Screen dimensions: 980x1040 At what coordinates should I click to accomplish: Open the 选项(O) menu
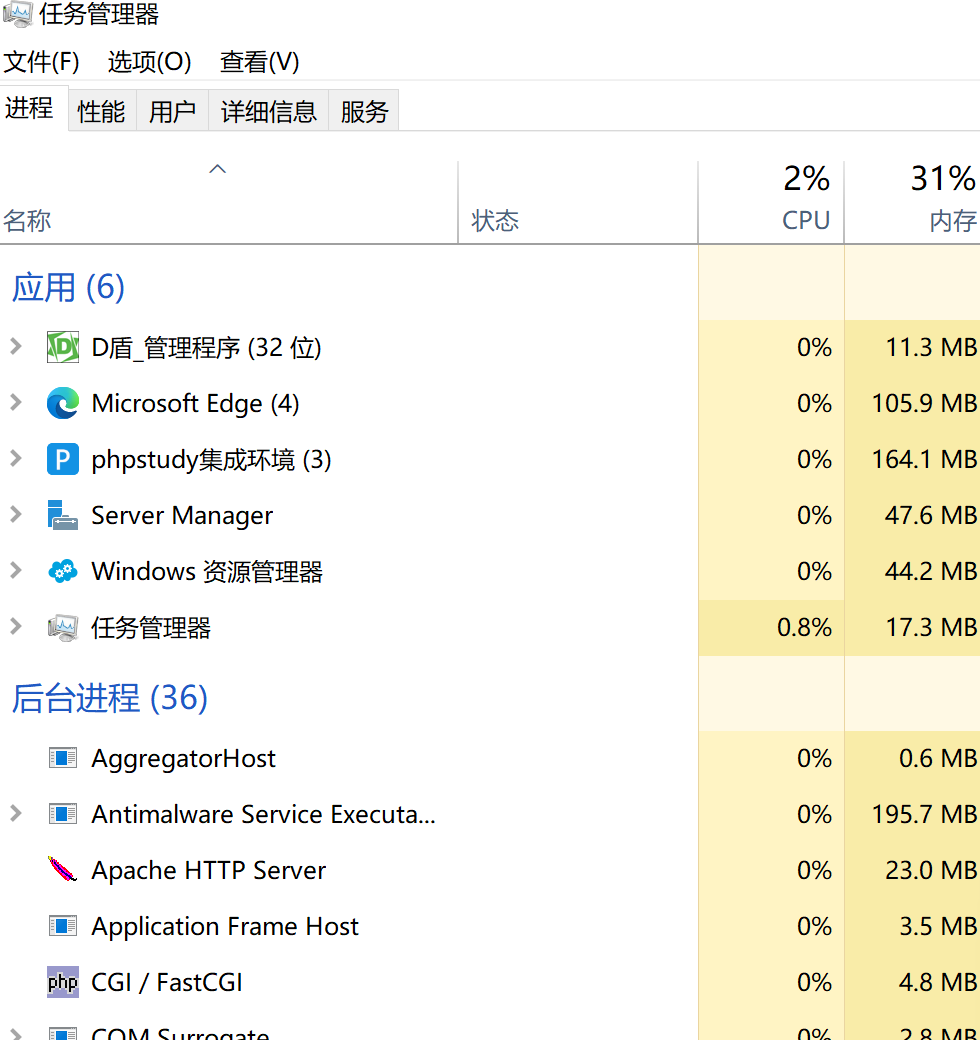[149, 62]
